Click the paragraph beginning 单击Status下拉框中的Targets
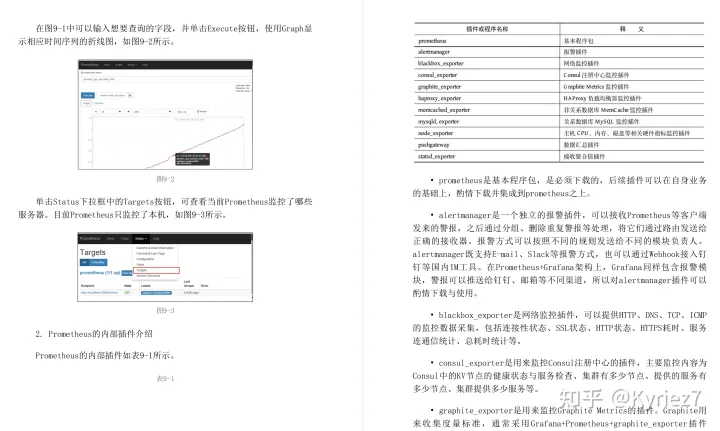This screenshot has width=720, height=431. (x=165, y=208)
